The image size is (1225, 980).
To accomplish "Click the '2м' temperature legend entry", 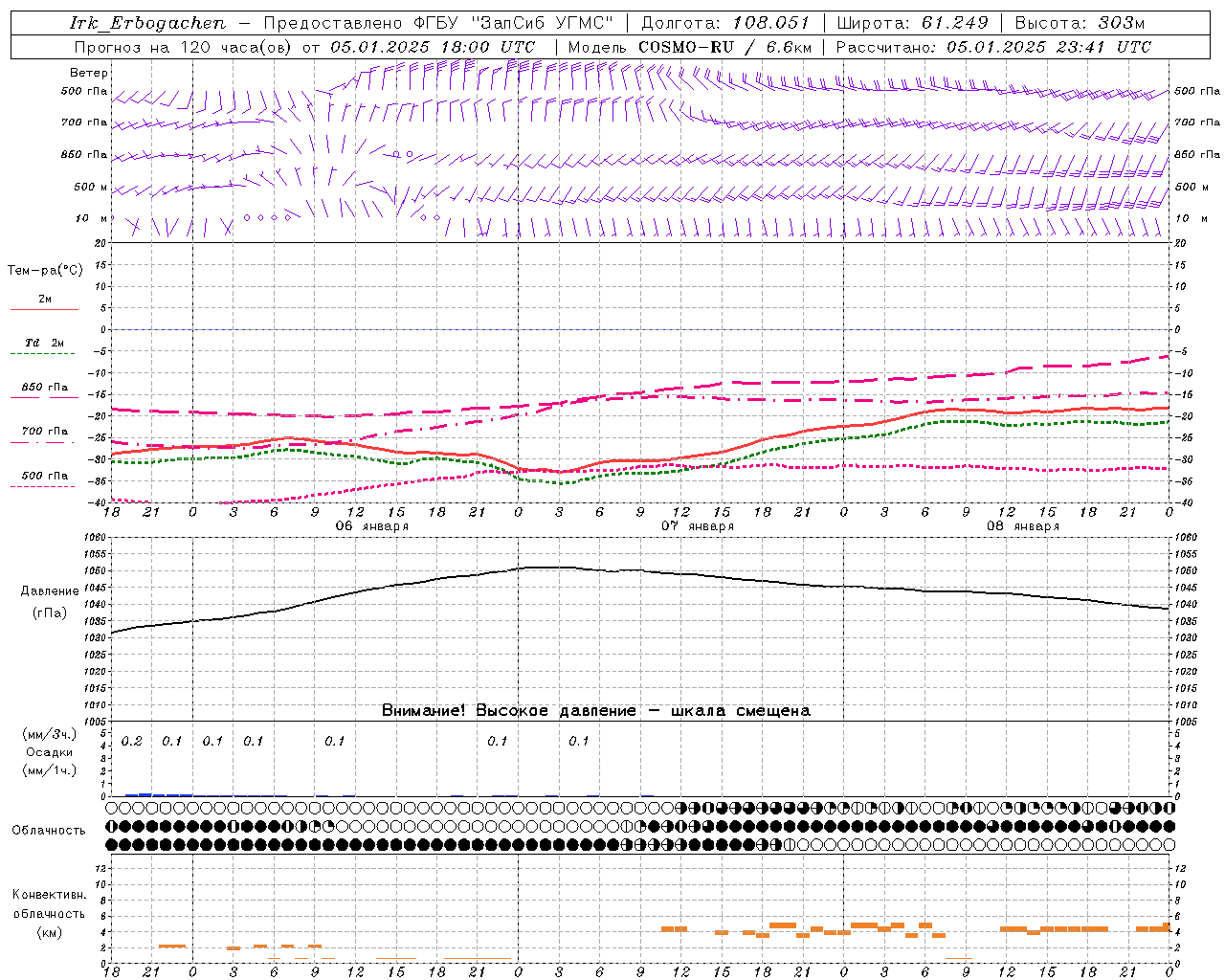I will pyautogui.click(x=45, y=299).
